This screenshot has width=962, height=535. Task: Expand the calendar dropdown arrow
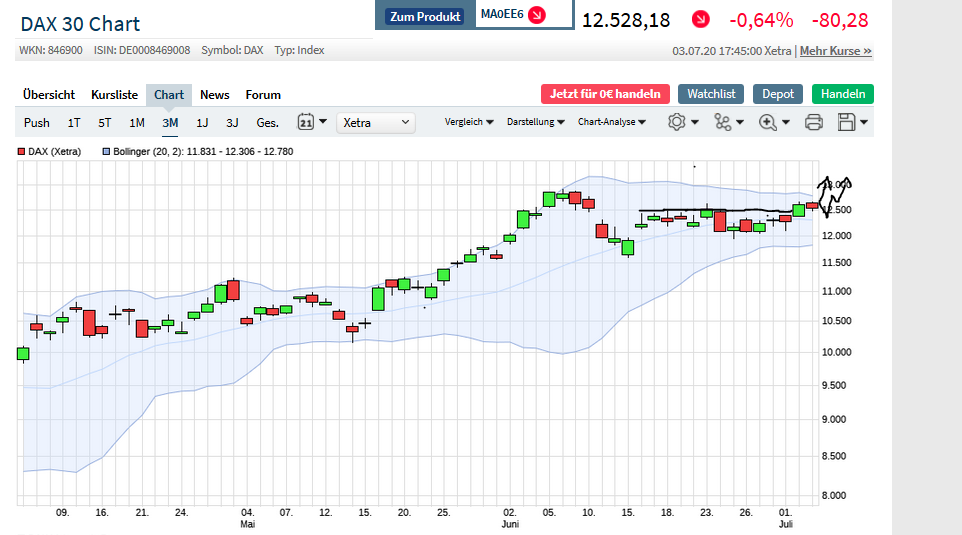[x=323, y=121]
